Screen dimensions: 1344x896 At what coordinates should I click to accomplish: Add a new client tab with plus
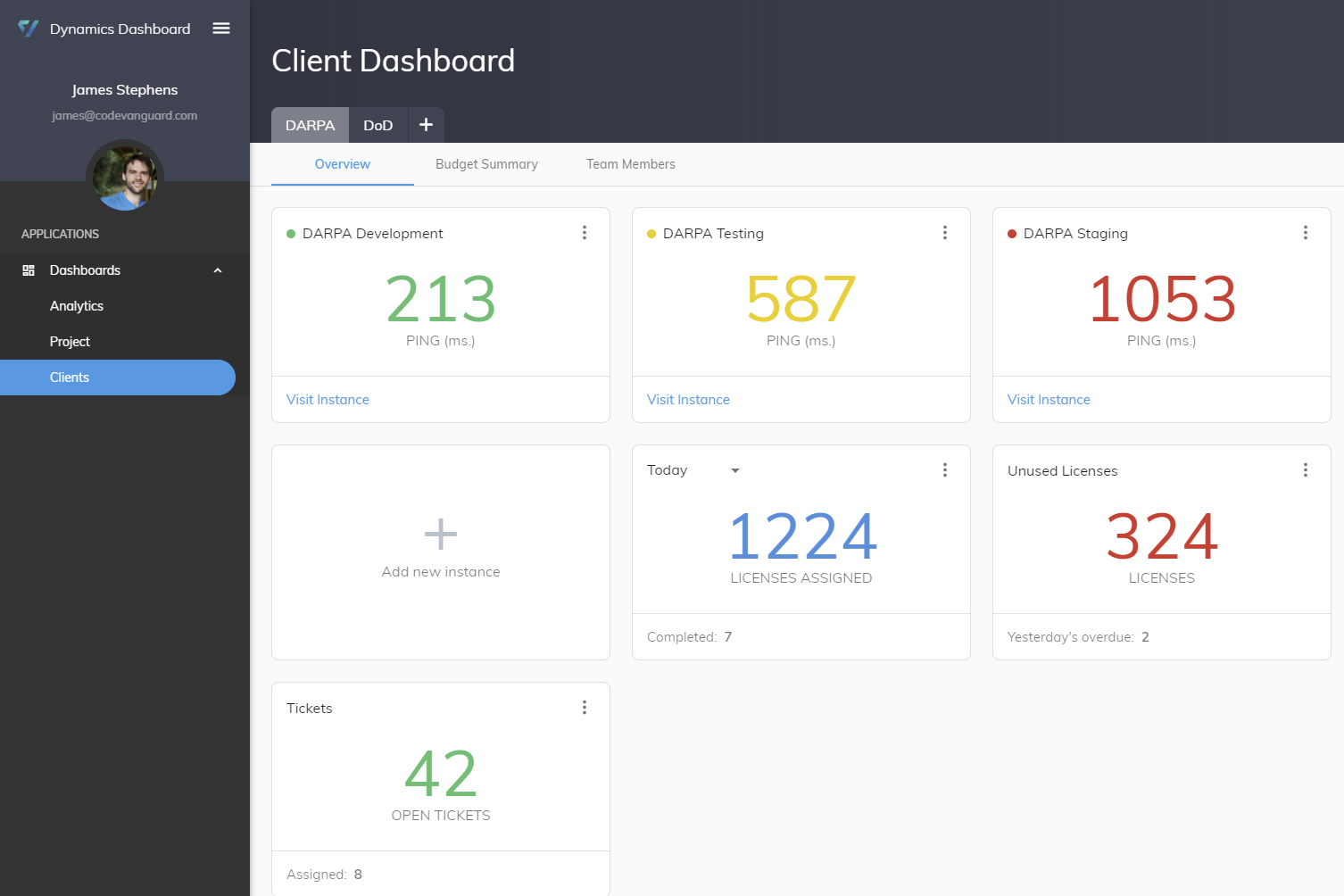[427, 125]
